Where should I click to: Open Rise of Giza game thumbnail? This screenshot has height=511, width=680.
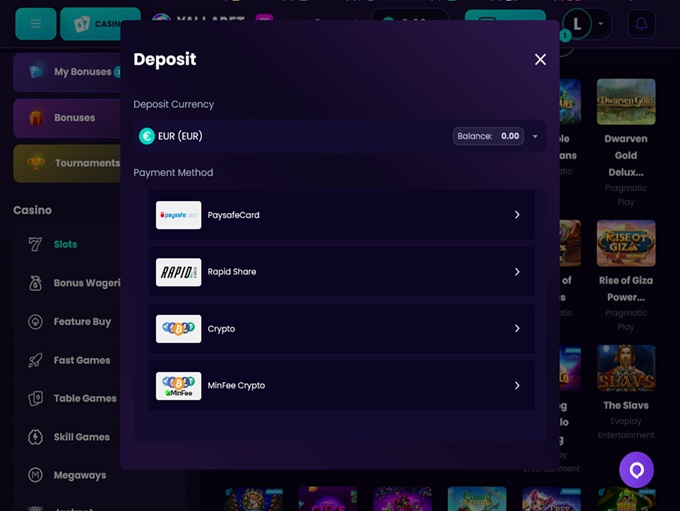coord(626,243)
